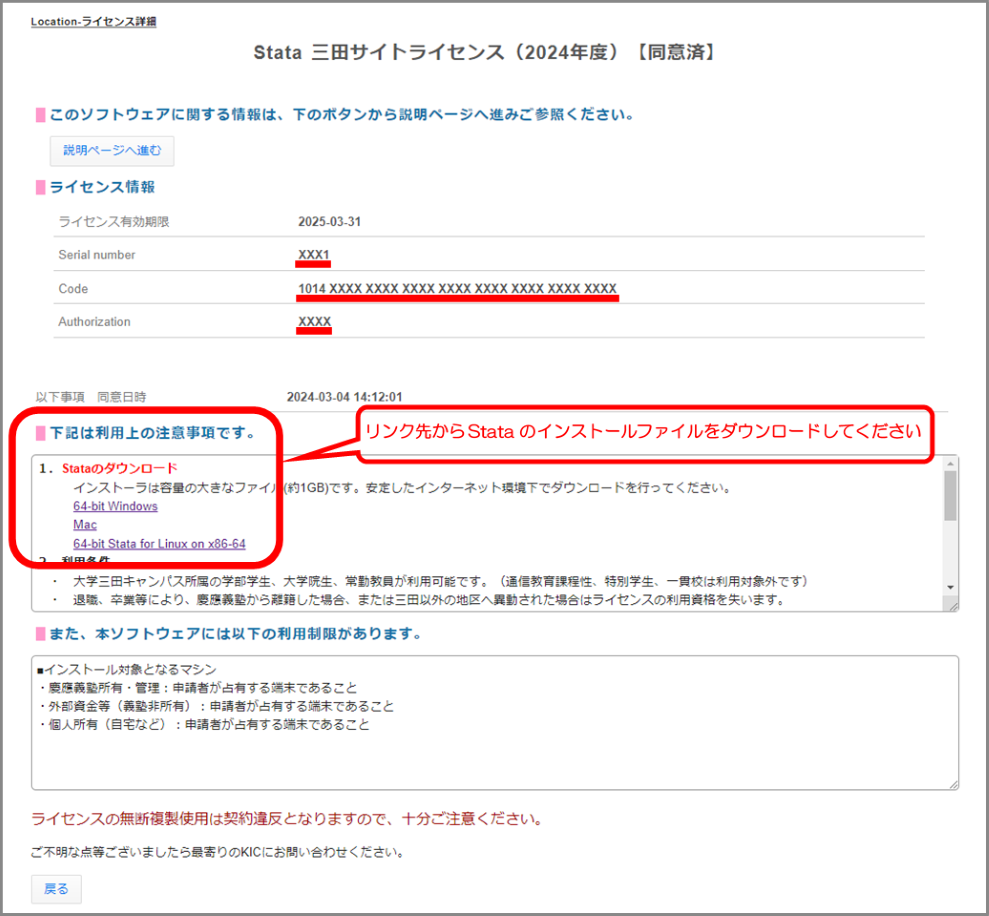Image resolution: width=989 pixels, height=916 pixels.
Task: Click the 個人所有（自宅など） restriction line
Action: click(204, 724)
